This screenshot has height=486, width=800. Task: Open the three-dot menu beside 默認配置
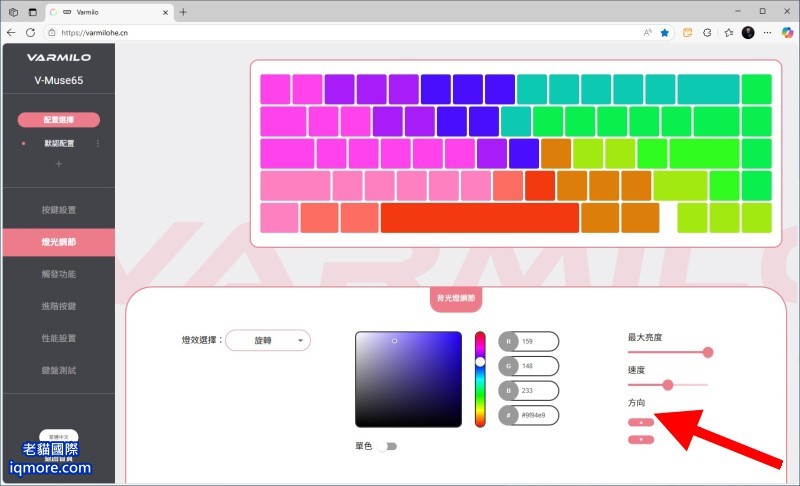(98, 144)
